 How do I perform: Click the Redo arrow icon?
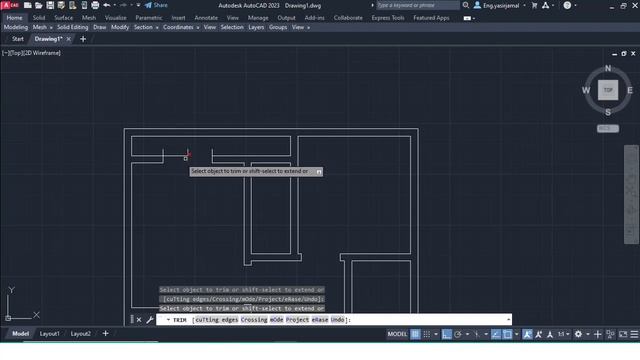[123, 5]
